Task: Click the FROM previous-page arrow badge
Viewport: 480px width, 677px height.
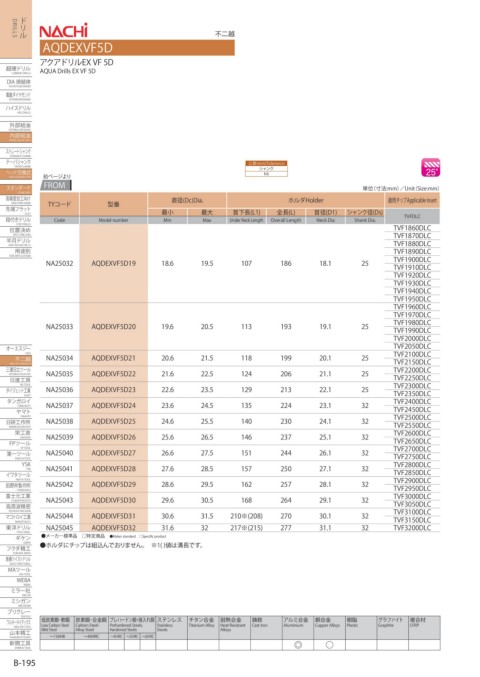Action: pyautogui.click(x=56, y=185)
